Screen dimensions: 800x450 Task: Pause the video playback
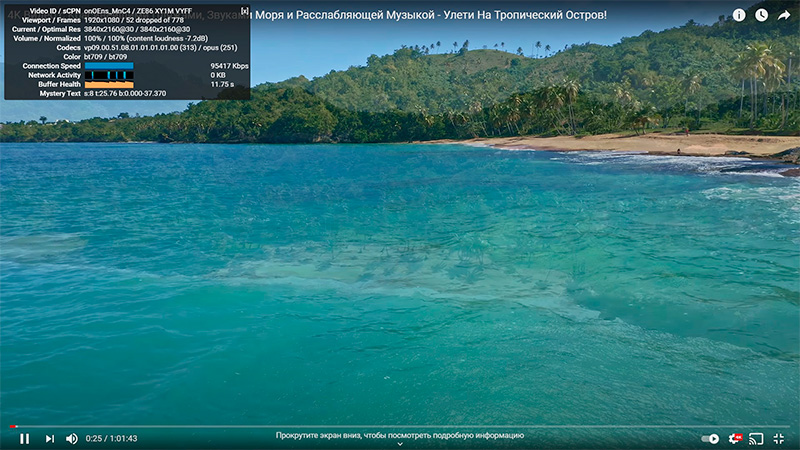pos(24,438)
